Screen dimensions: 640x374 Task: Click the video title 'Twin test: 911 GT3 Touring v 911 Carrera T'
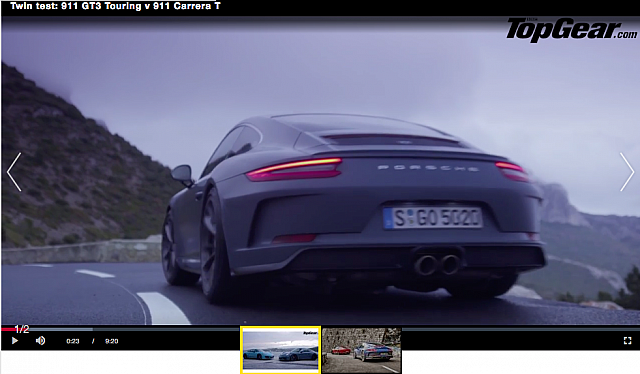click(115, 6)
